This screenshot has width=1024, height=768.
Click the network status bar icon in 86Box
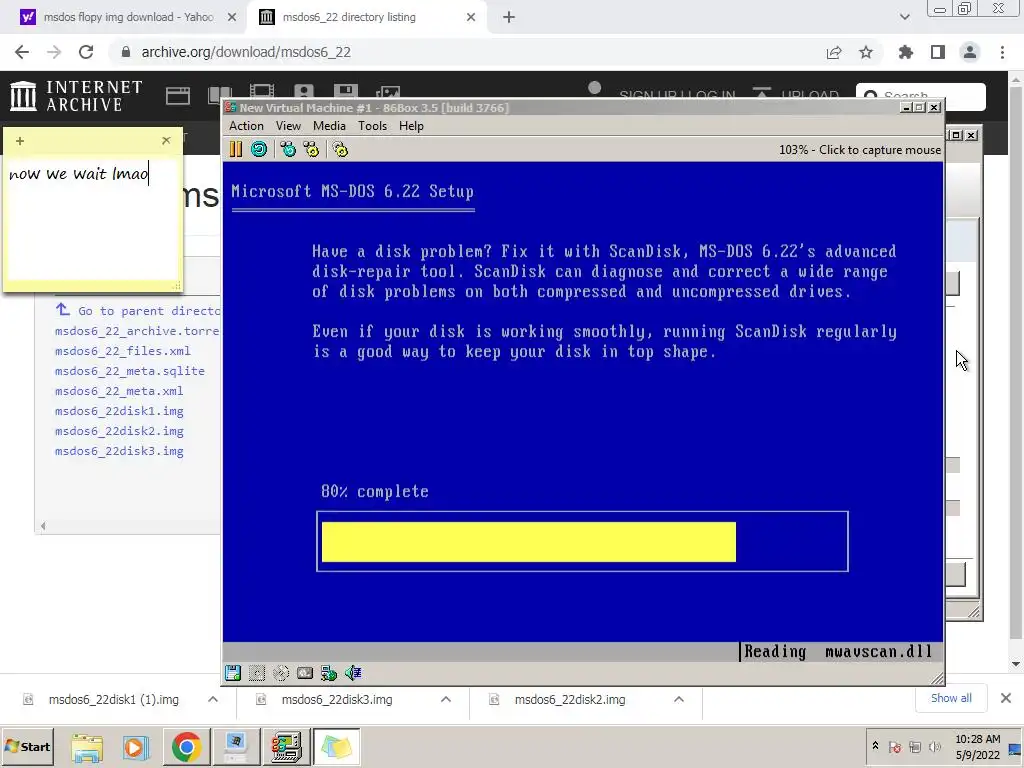click(x=329, y=673)
